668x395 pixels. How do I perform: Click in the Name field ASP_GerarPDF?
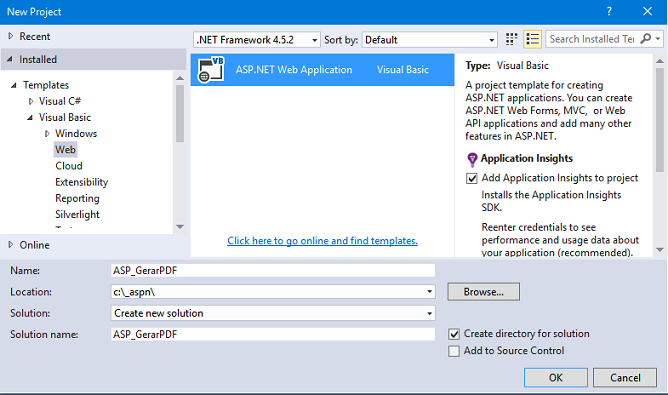(x=273, y=271)
